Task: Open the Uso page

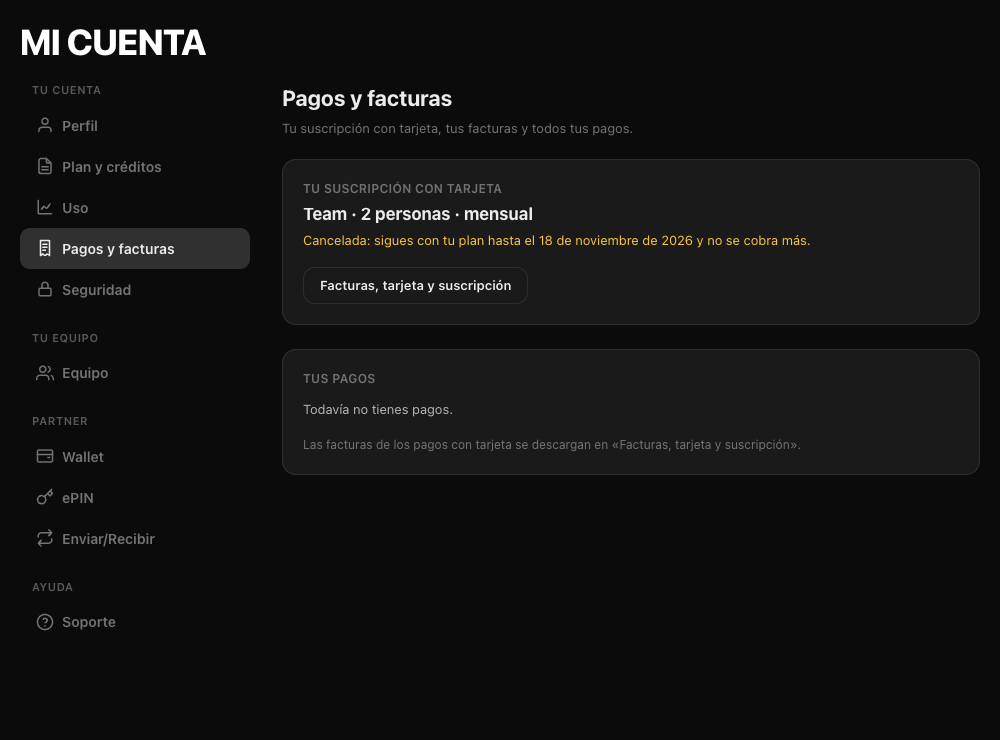Action: click(x=135, y=207)
